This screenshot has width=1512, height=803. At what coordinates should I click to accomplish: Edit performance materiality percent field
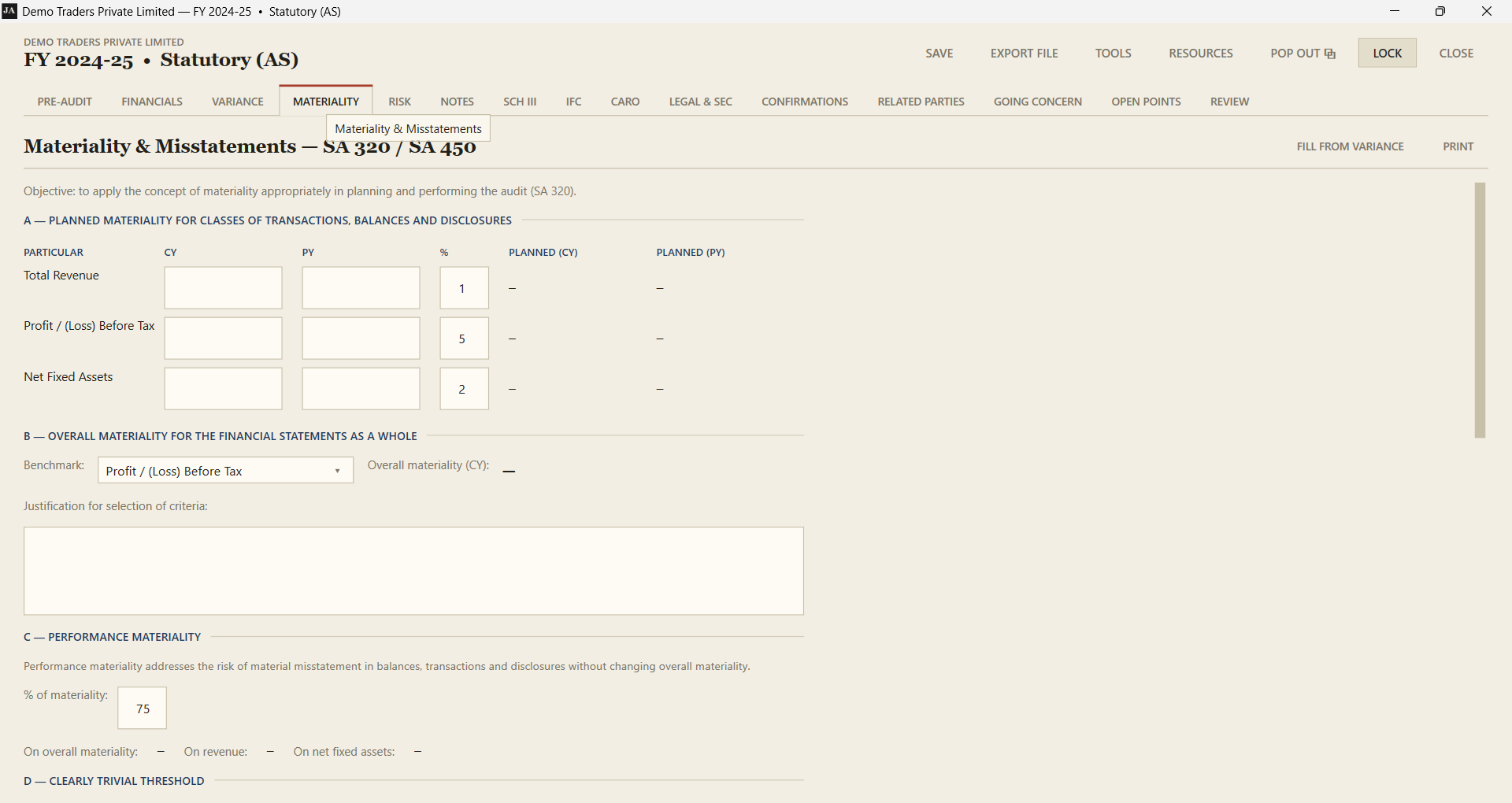(x=143, y=709)
